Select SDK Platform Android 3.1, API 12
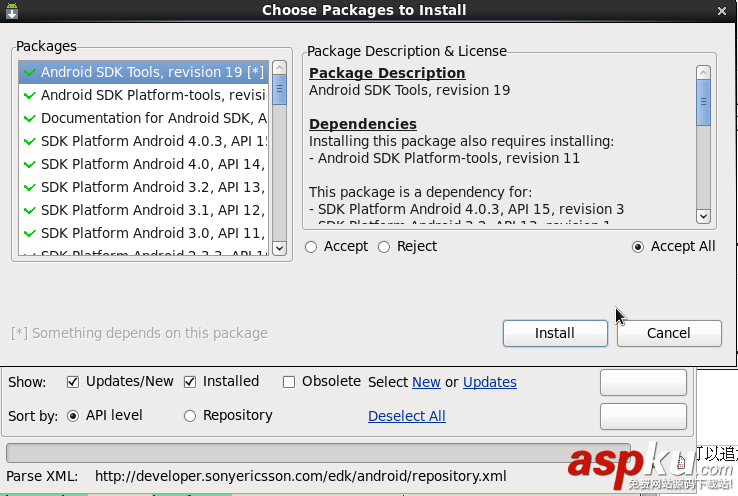 tap(144, 210)
